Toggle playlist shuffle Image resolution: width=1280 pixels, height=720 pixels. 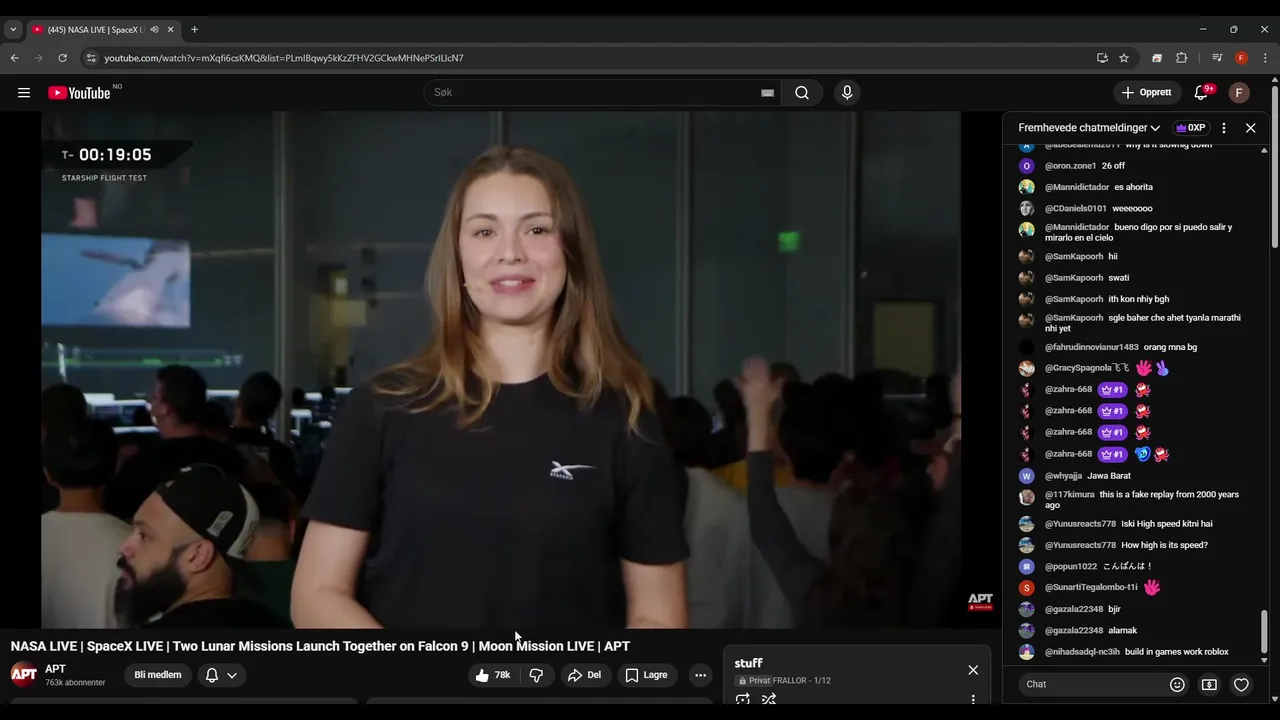point(768,699)
